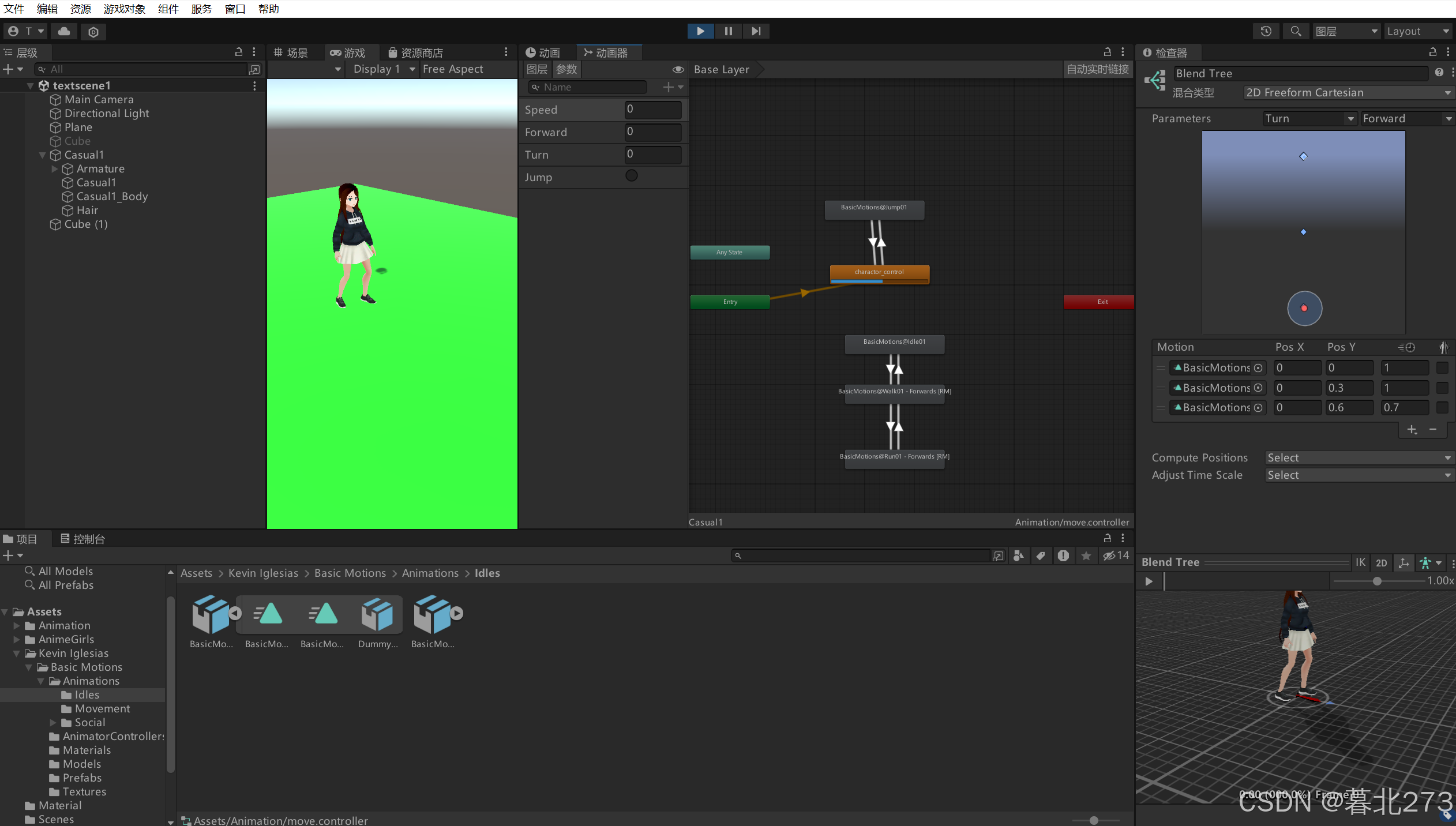Click the global search magnifier icon
The width and height of the screenshot is (1456, 826).
pyautogui.click(x=1295, y=31)
